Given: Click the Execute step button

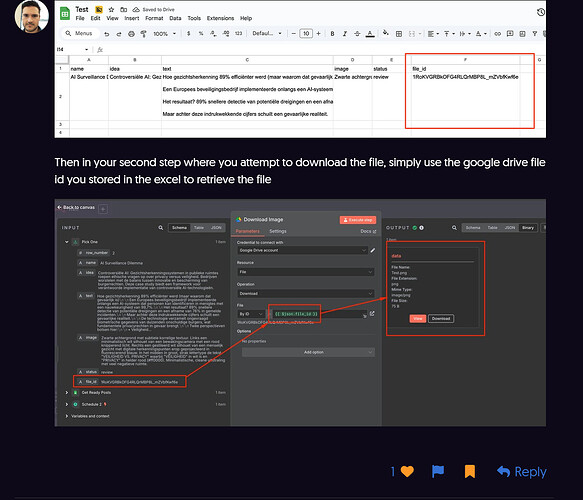Looking at the screenshot, I should click(358, 220).
